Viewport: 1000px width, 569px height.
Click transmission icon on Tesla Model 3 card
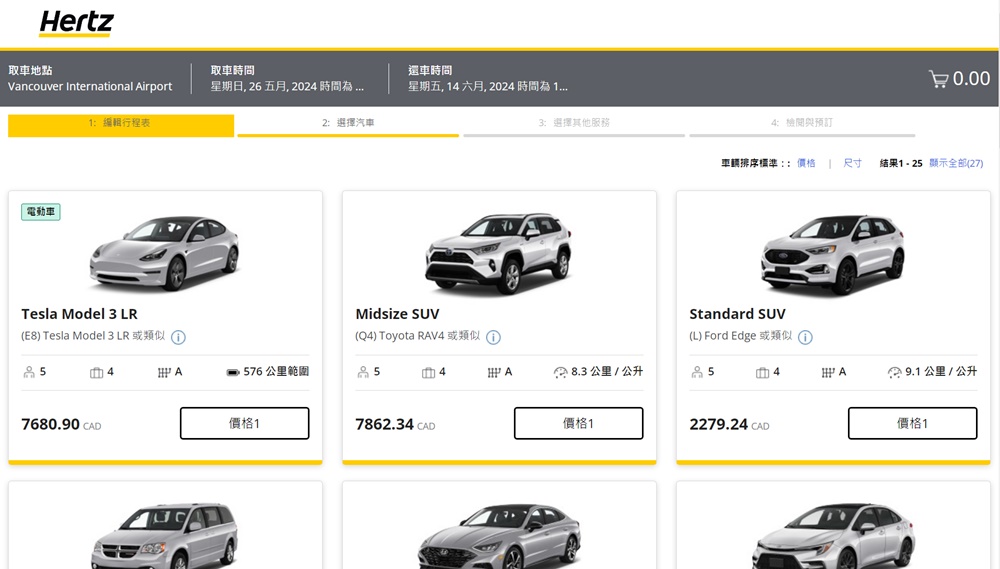[164, 373]
